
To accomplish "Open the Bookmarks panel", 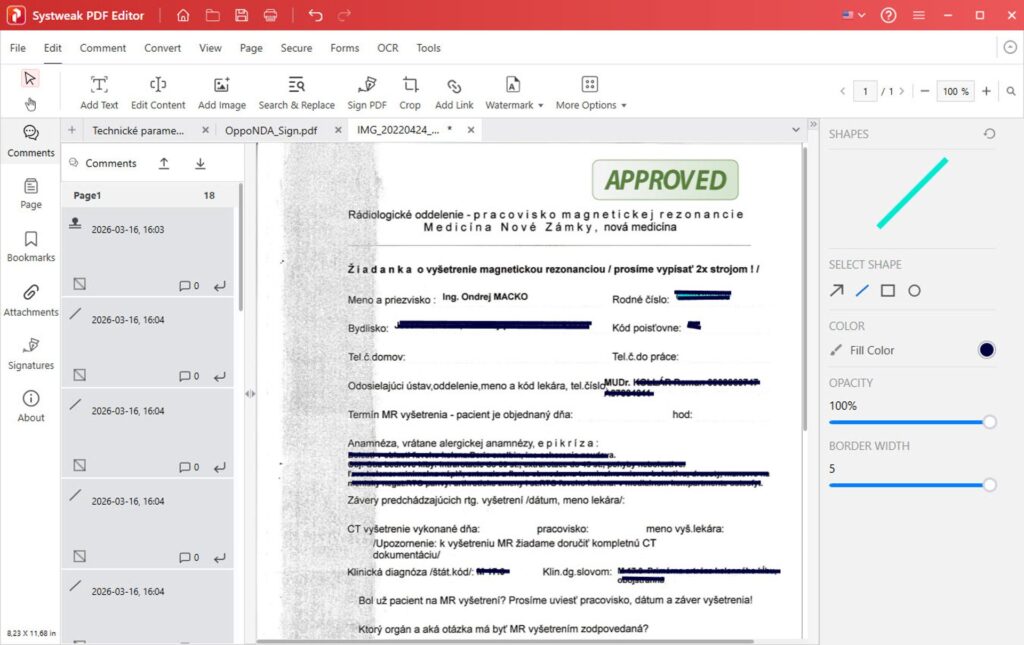I will 30,246.
